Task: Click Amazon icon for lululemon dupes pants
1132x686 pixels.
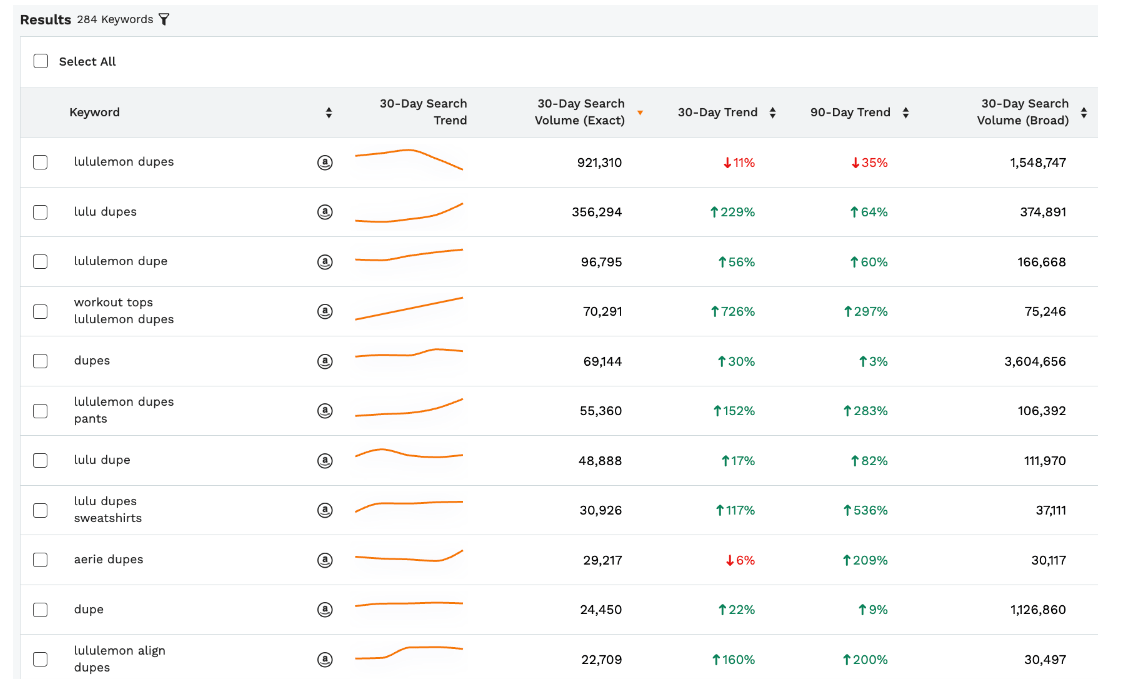Action: [x=325, y=411]
